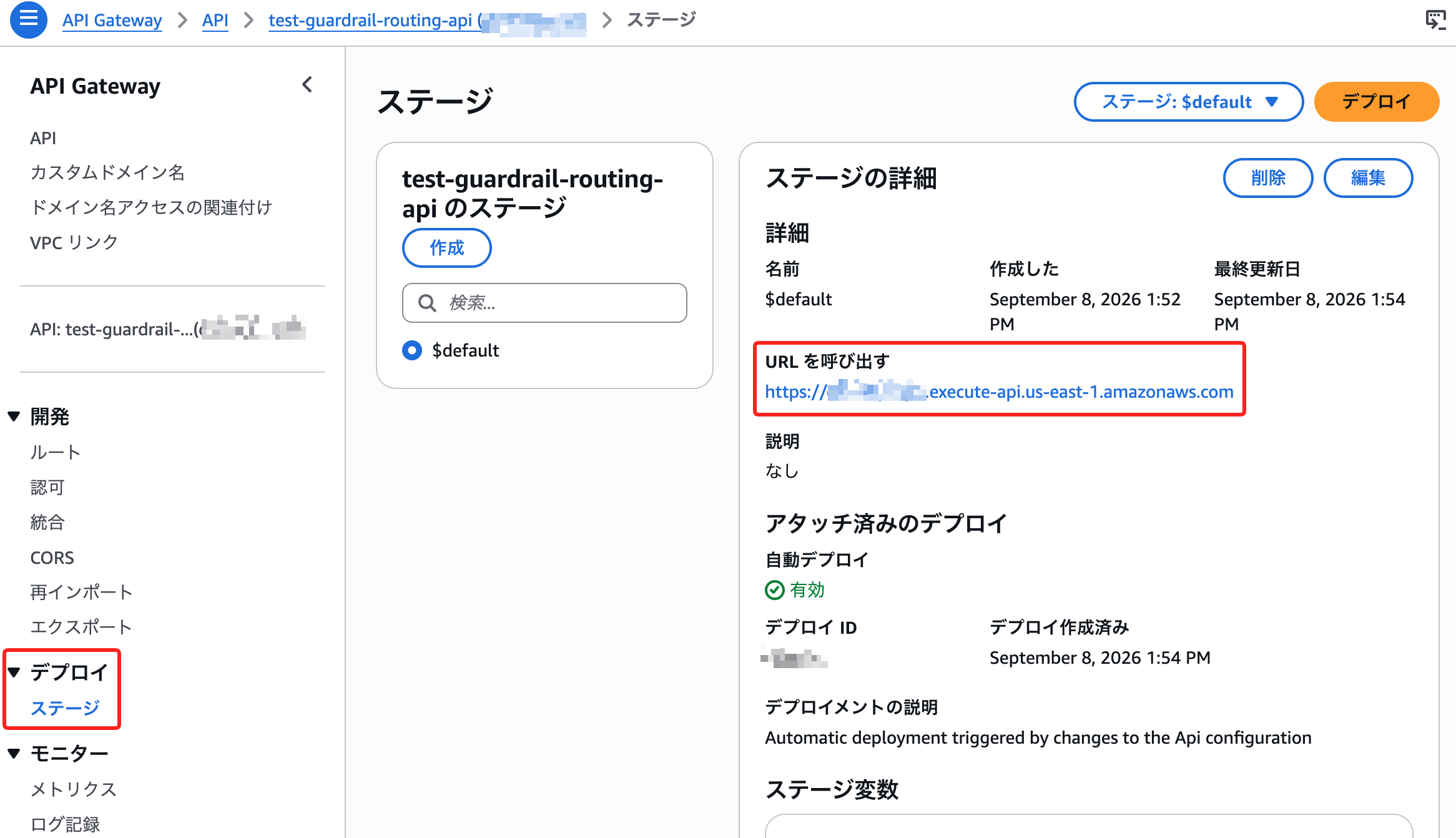The image size is (1456, 838).
Task: Collapse the API Gateway side panel
Action: 307,85
